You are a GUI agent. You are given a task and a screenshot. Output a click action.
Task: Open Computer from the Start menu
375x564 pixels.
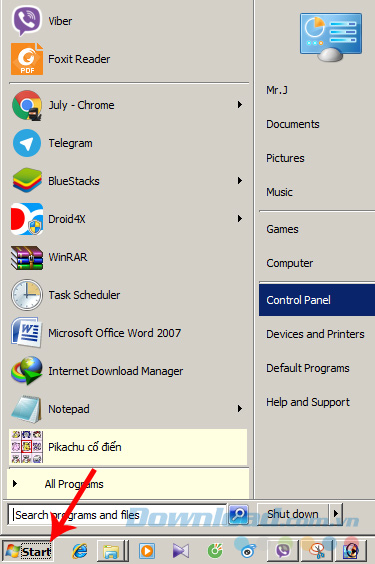point(317,263)
